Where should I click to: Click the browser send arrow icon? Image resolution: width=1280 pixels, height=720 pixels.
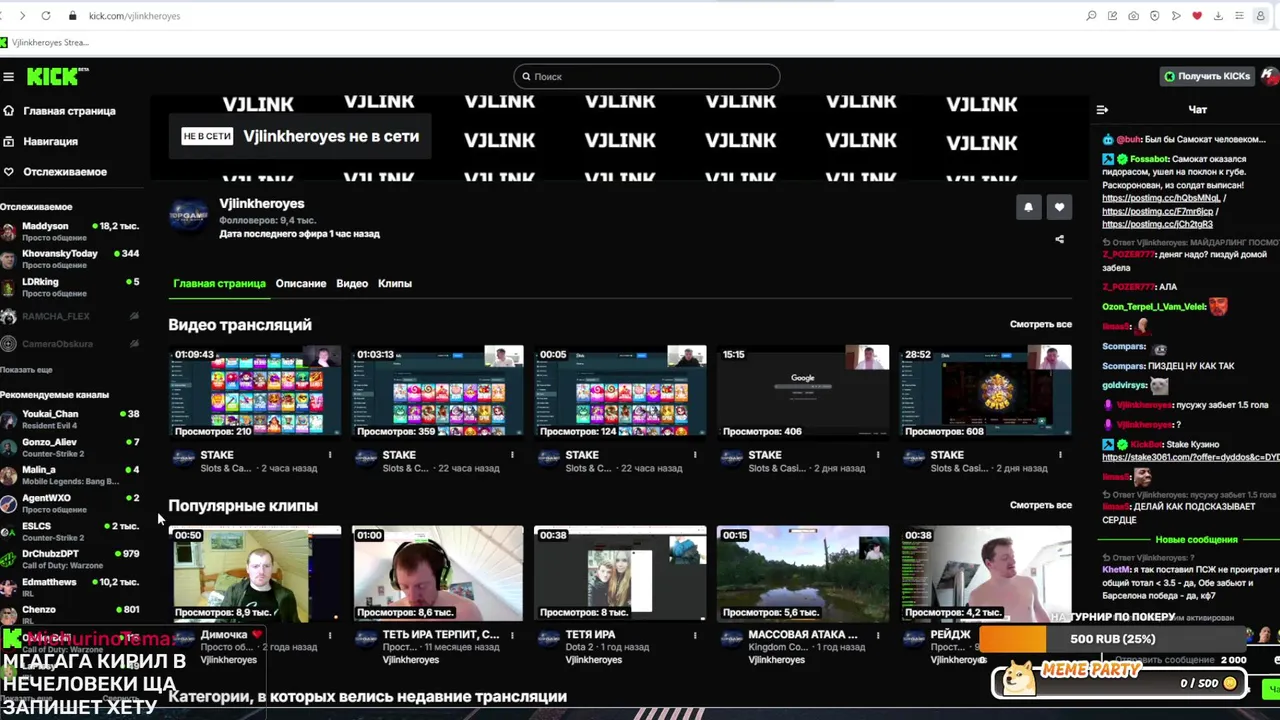[x=1176, y=16]
